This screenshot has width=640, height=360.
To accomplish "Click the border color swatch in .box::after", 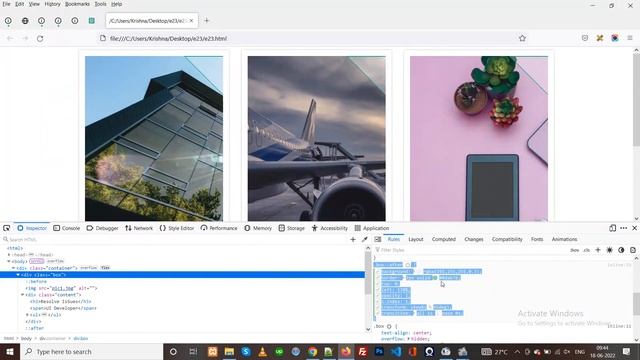I will (x=435, y=278).
